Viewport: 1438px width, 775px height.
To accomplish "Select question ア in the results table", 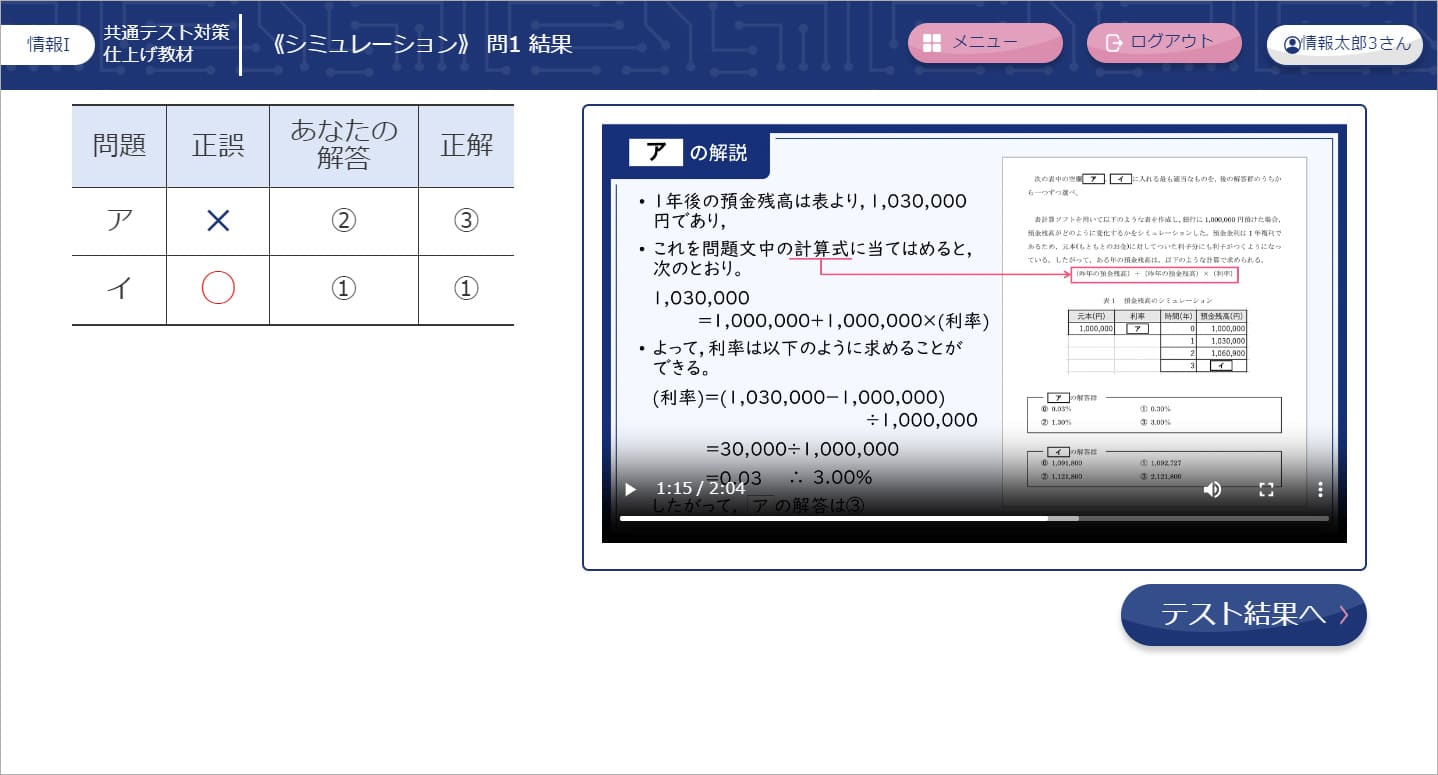I will pyautogui.click(x=119, y=221).
